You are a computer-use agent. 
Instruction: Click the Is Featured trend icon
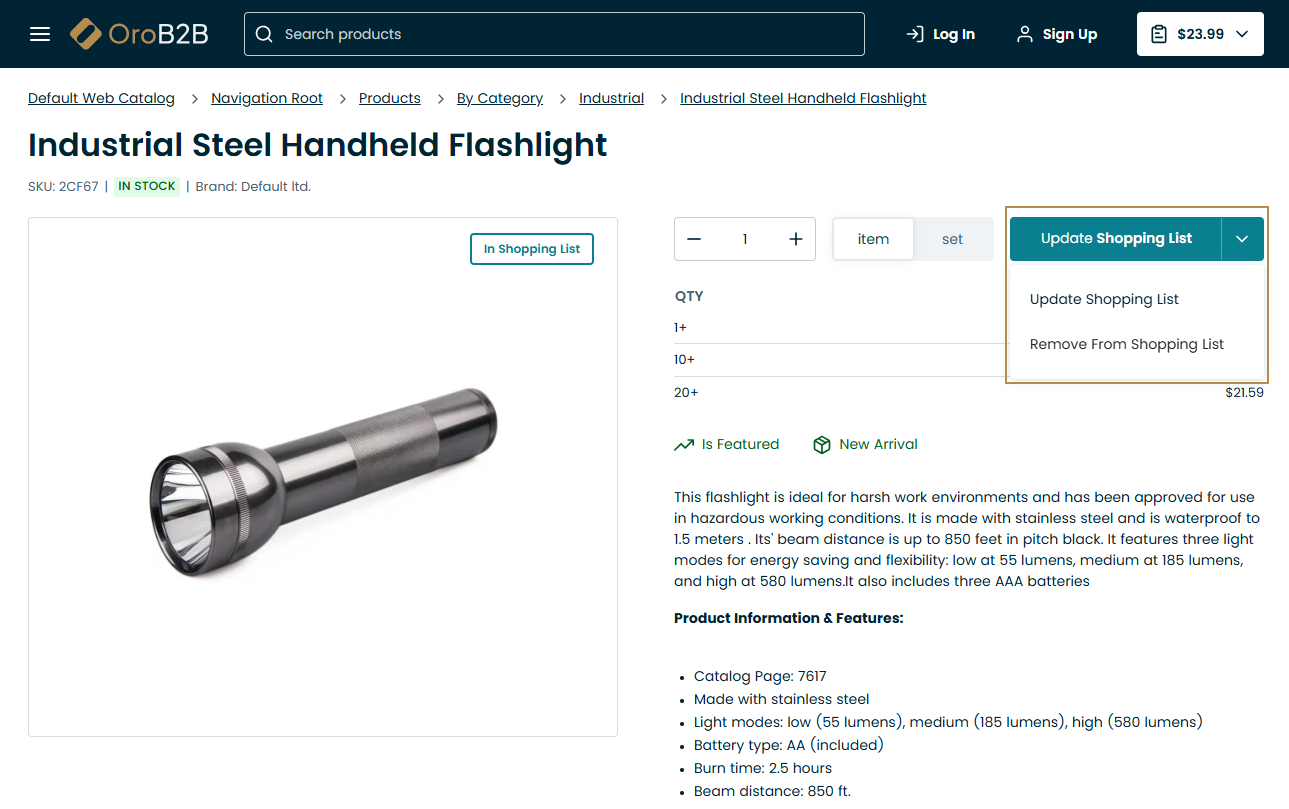coord(684,445)
